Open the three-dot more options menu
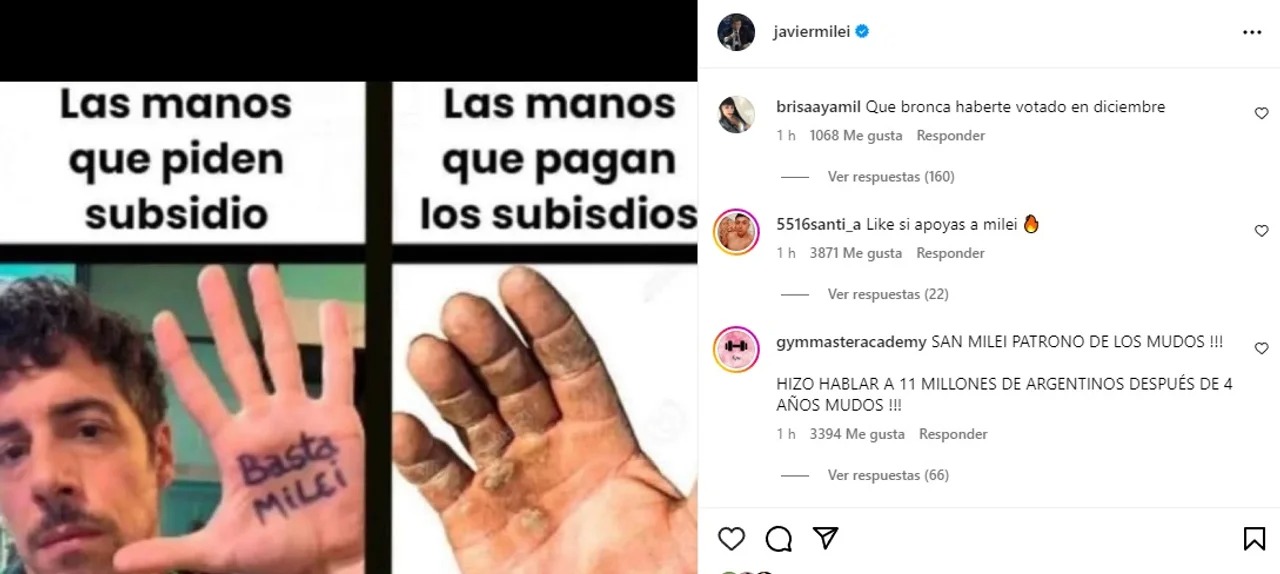Image resolution: width=1280 pixels, height=574 pixels. coord(1252,32)
